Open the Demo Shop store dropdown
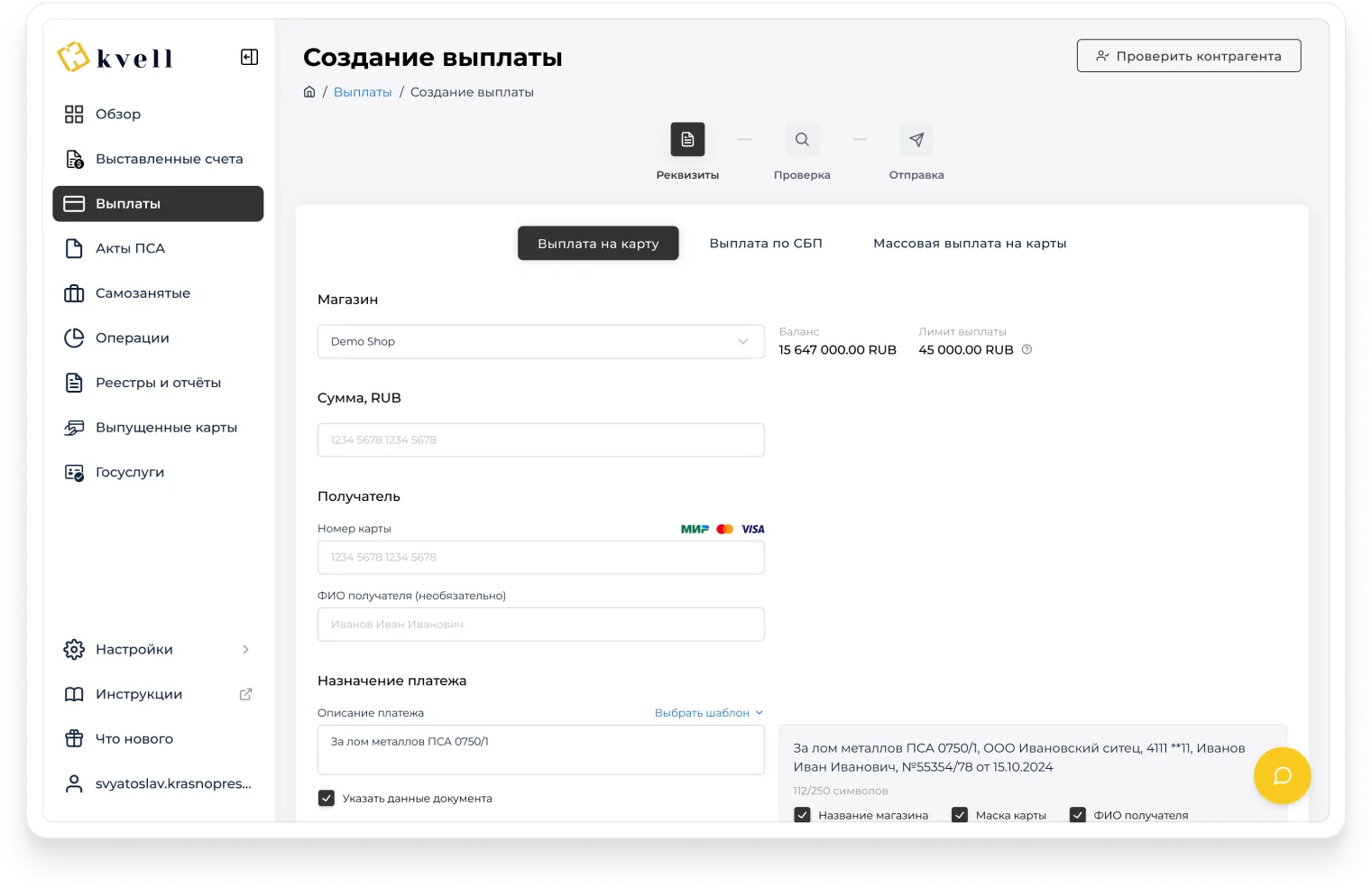 (540, 342)
